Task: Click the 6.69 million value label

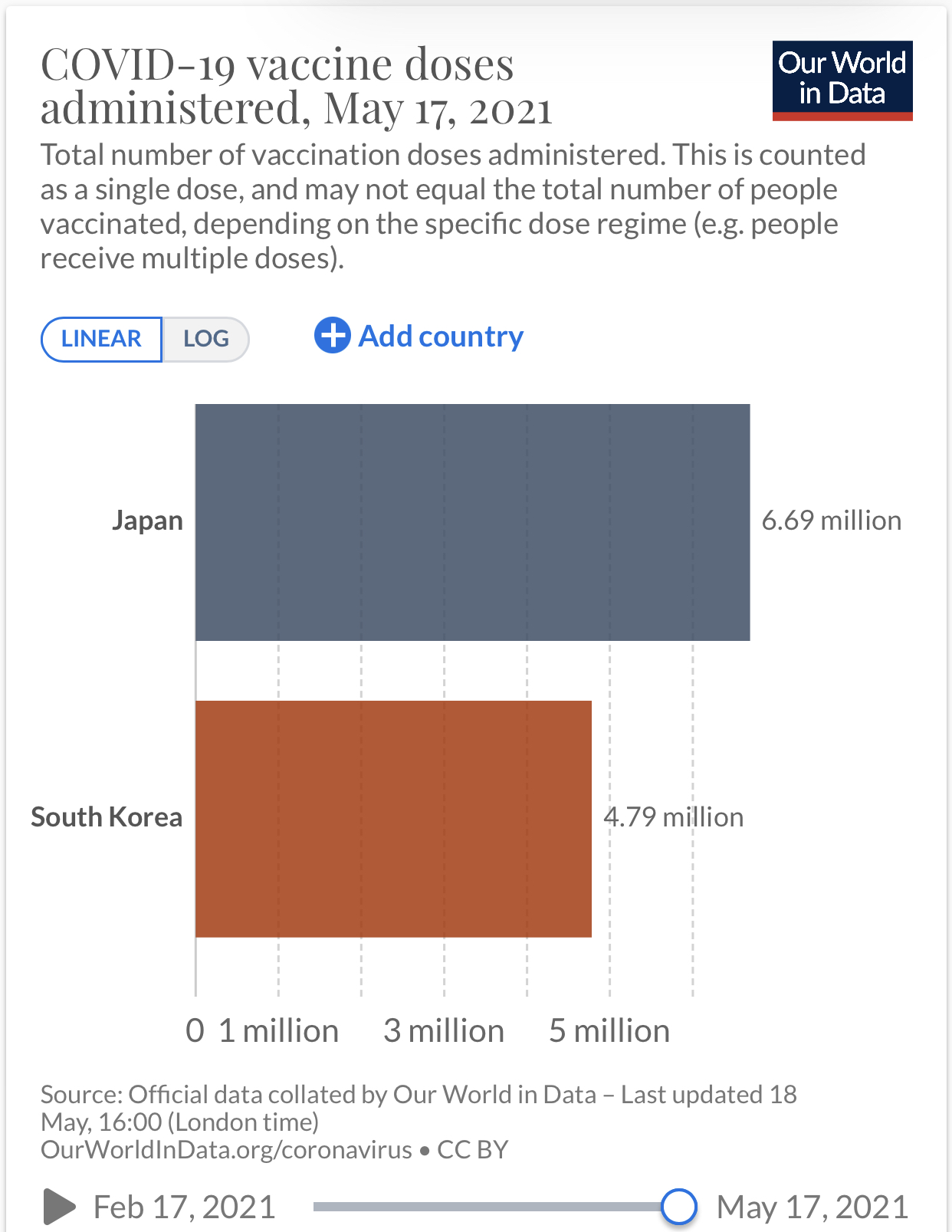Action: tap(831, 521)
